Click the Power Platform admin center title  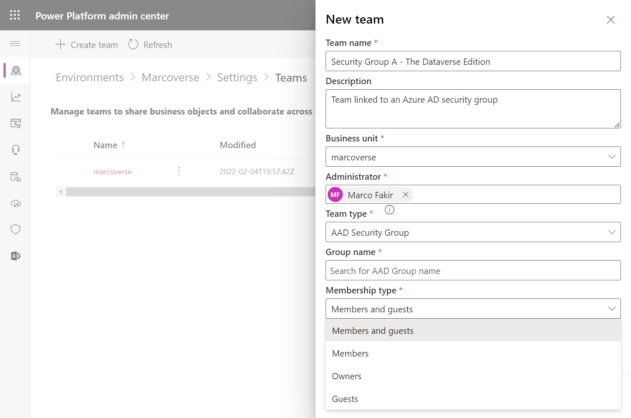pyautogui.click(x=102, y=16)
